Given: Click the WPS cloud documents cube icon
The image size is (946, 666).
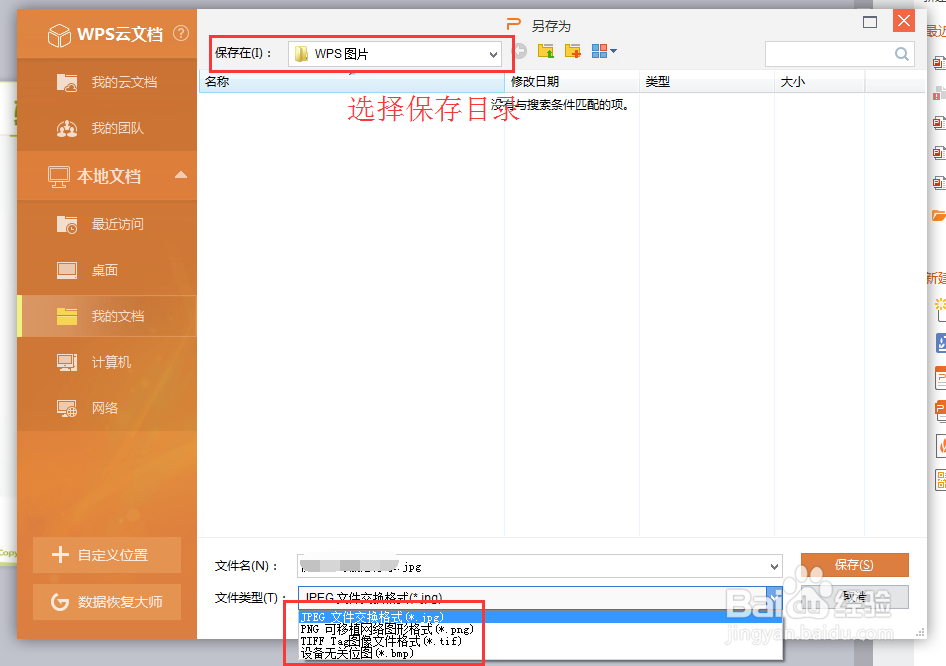Looking at the screenshot, I should coord(59,35).
